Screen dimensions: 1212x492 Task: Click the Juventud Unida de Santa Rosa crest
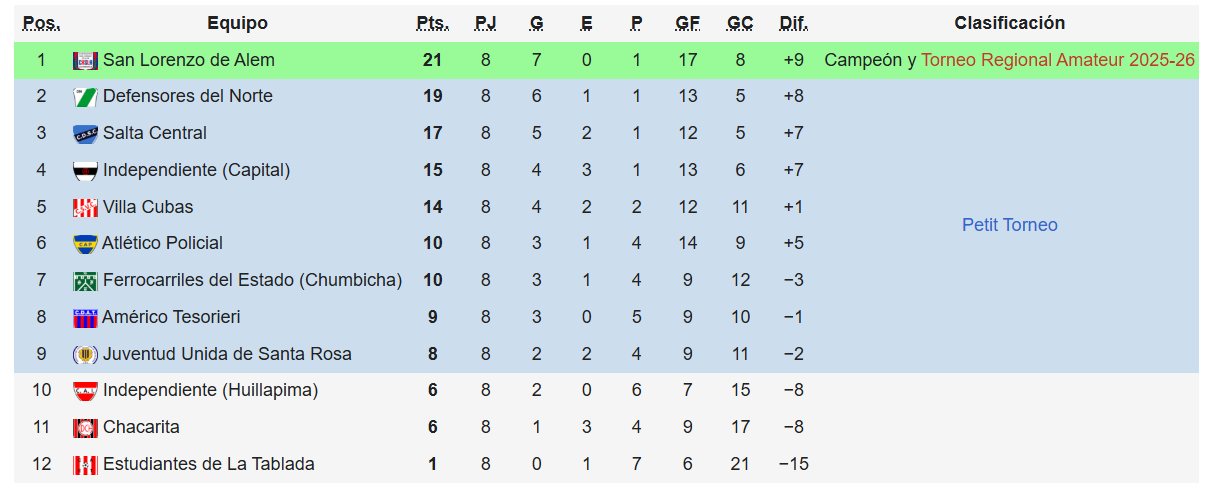click(85, 355)
